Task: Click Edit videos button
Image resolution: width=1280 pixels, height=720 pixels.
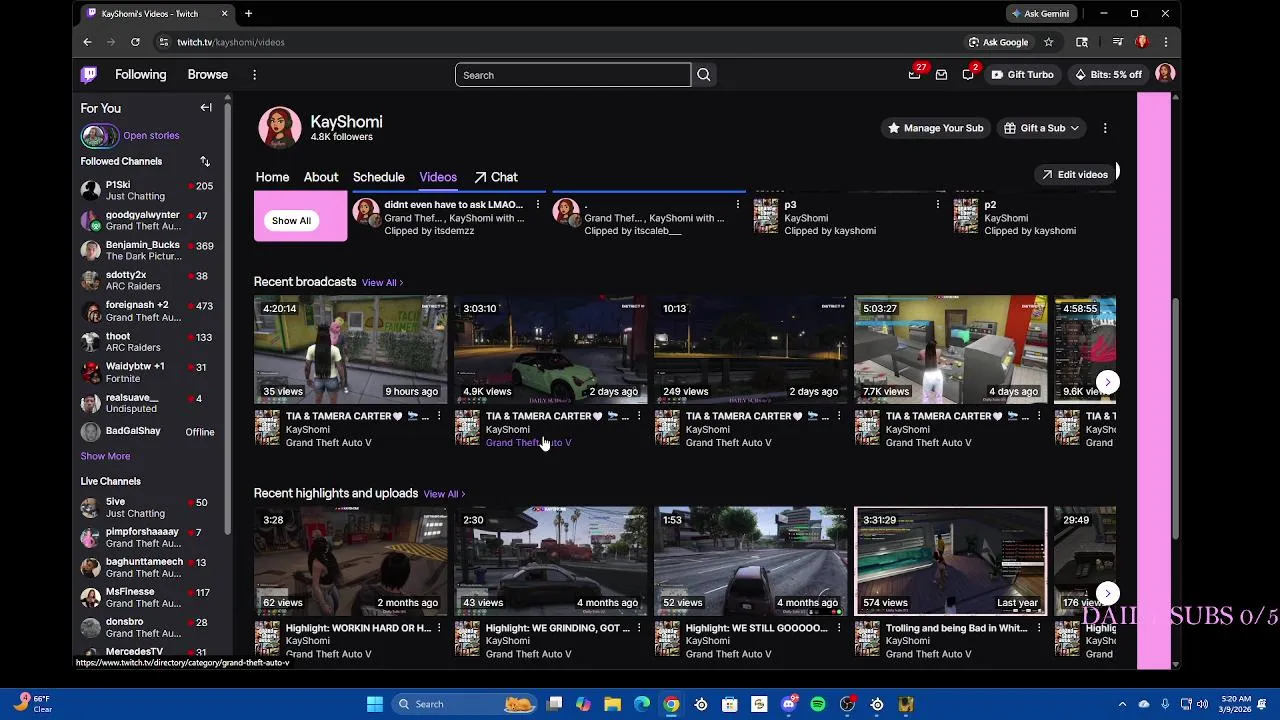Action: coord(1074,174)
